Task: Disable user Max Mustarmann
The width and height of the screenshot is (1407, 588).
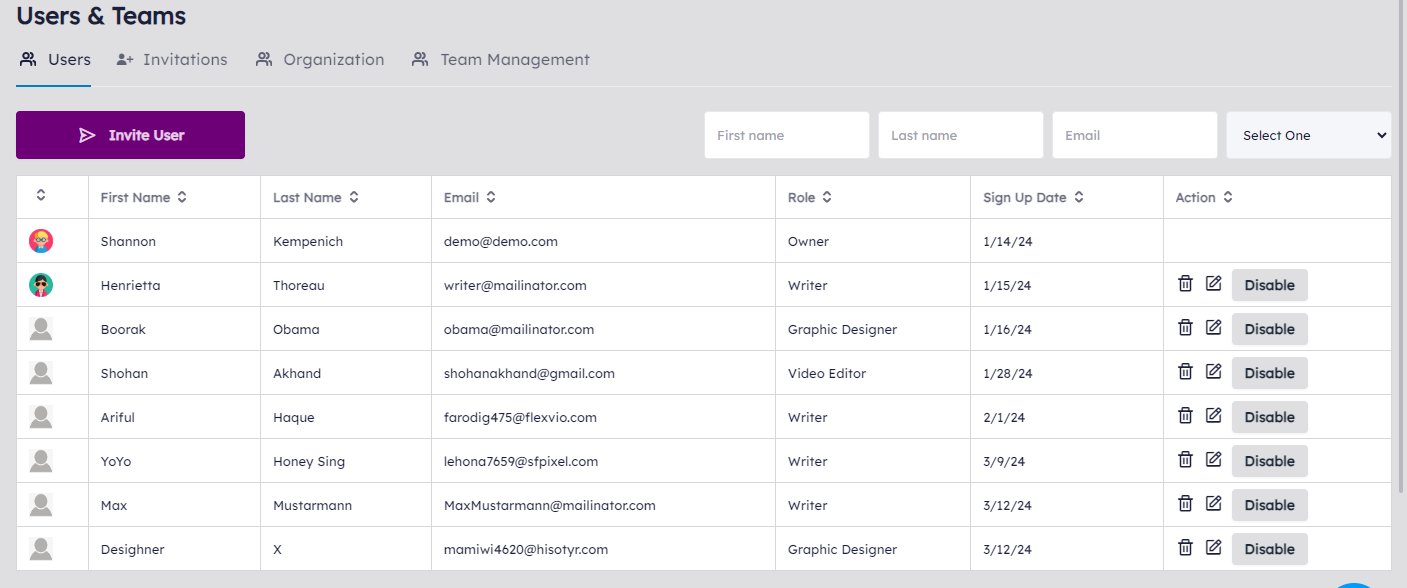Action: (1269, 505)
